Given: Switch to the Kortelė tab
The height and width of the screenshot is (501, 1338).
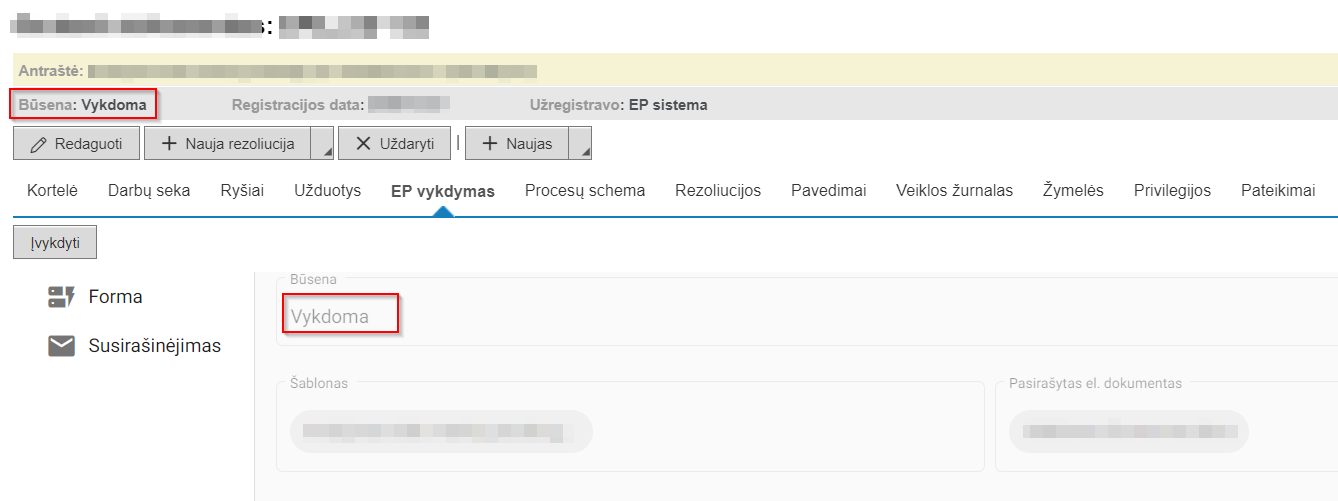Looking at the screenshot, I should point(52,190).
